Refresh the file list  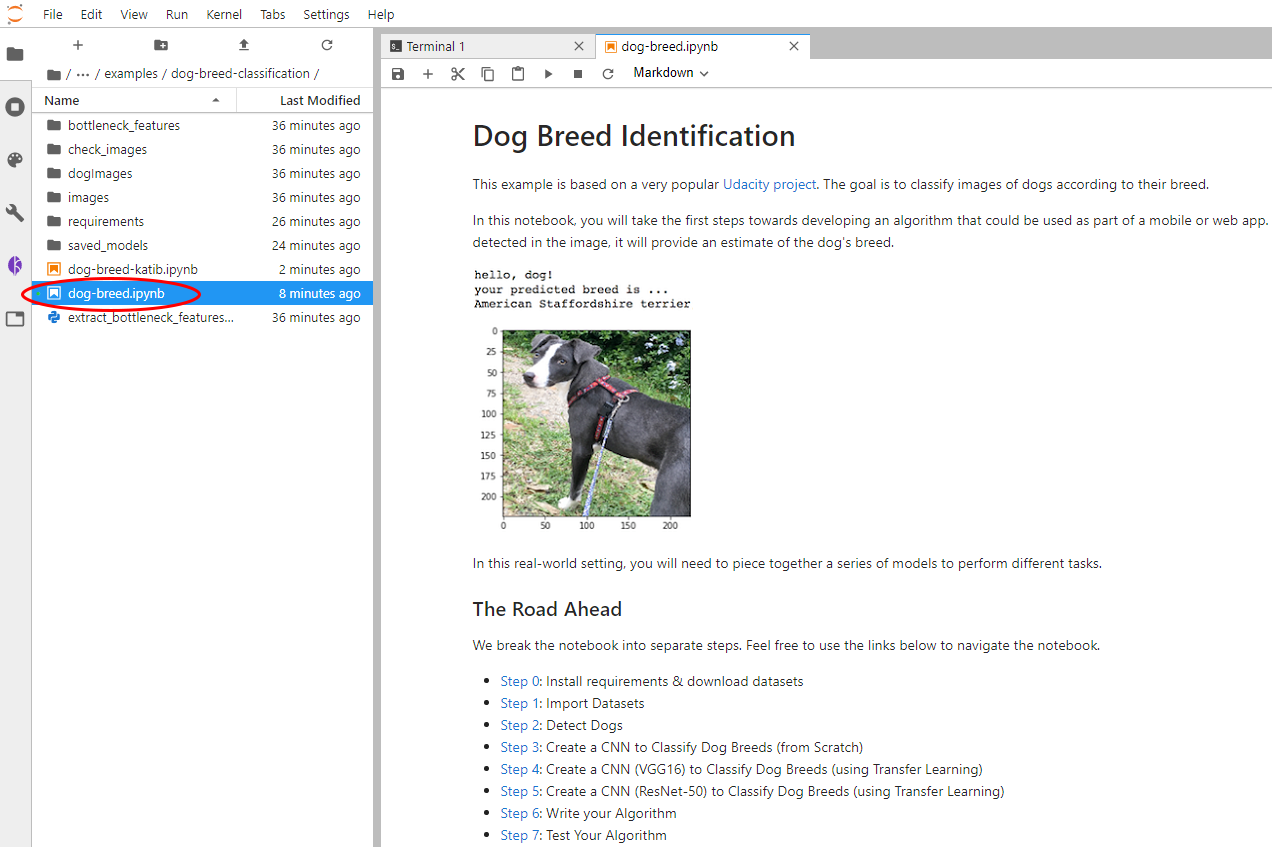tap(327, 45)
